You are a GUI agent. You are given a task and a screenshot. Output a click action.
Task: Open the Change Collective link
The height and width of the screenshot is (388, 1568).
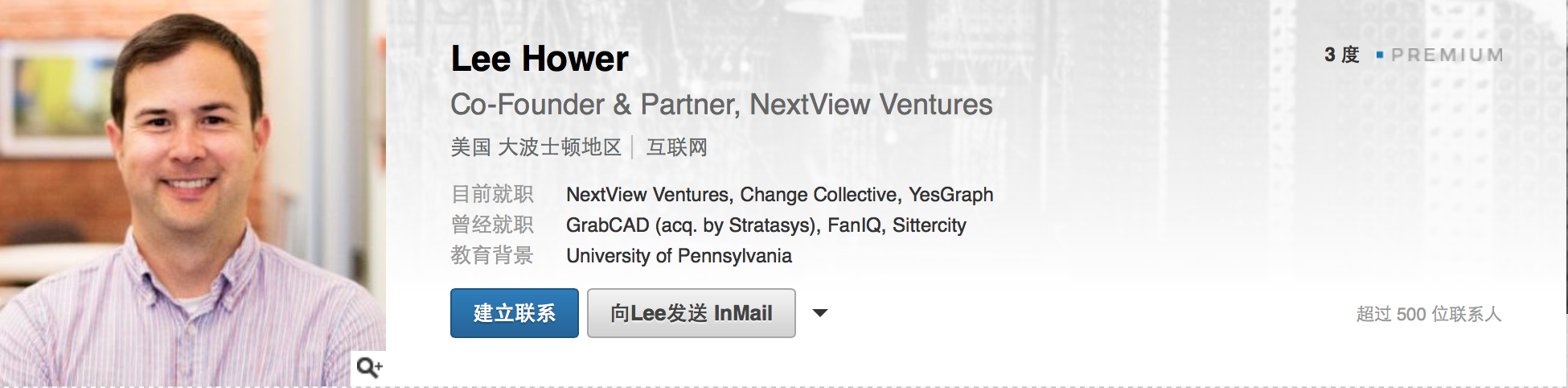click(x=819, y=195)
